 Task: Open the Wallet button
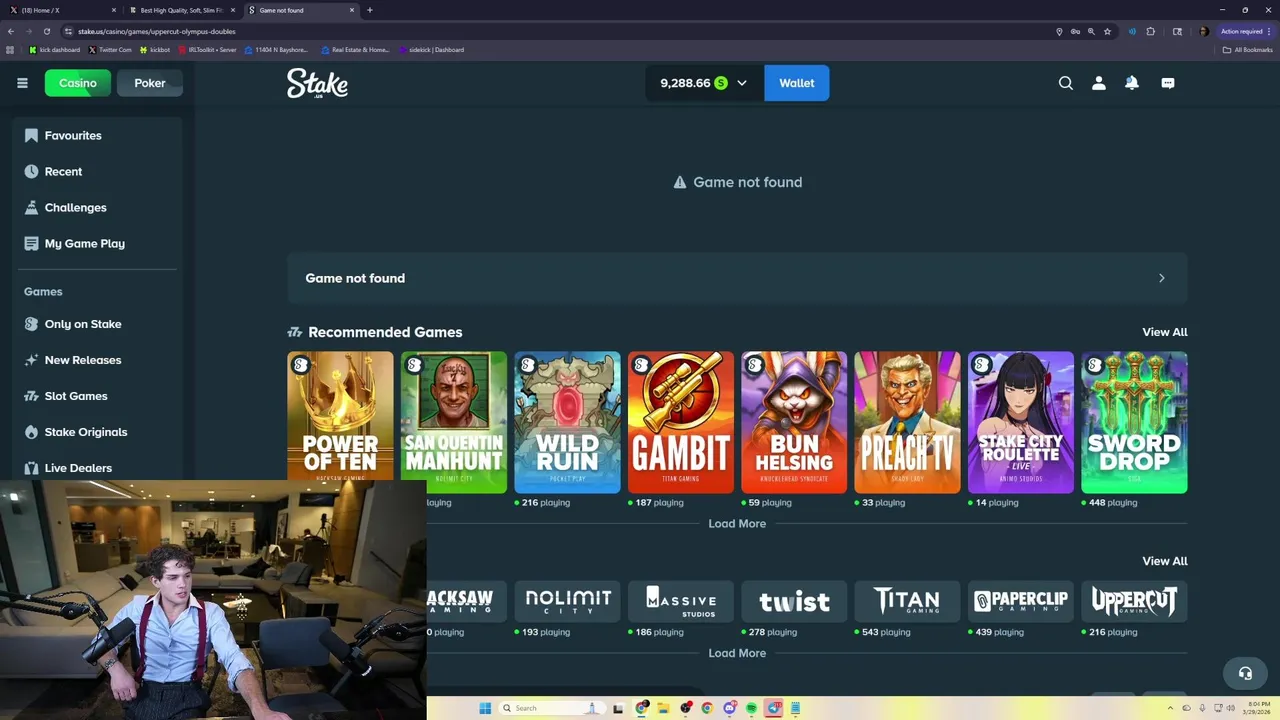(797, 83)
